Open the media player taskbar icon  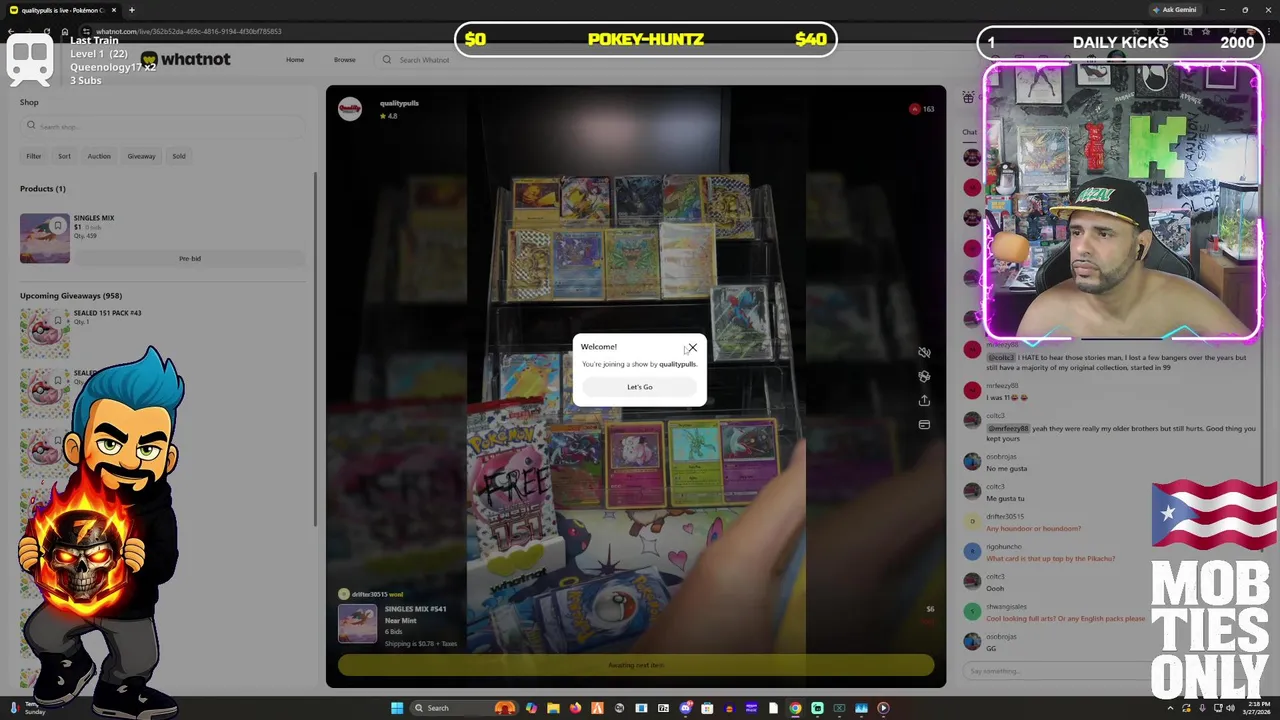coord(883,708)
